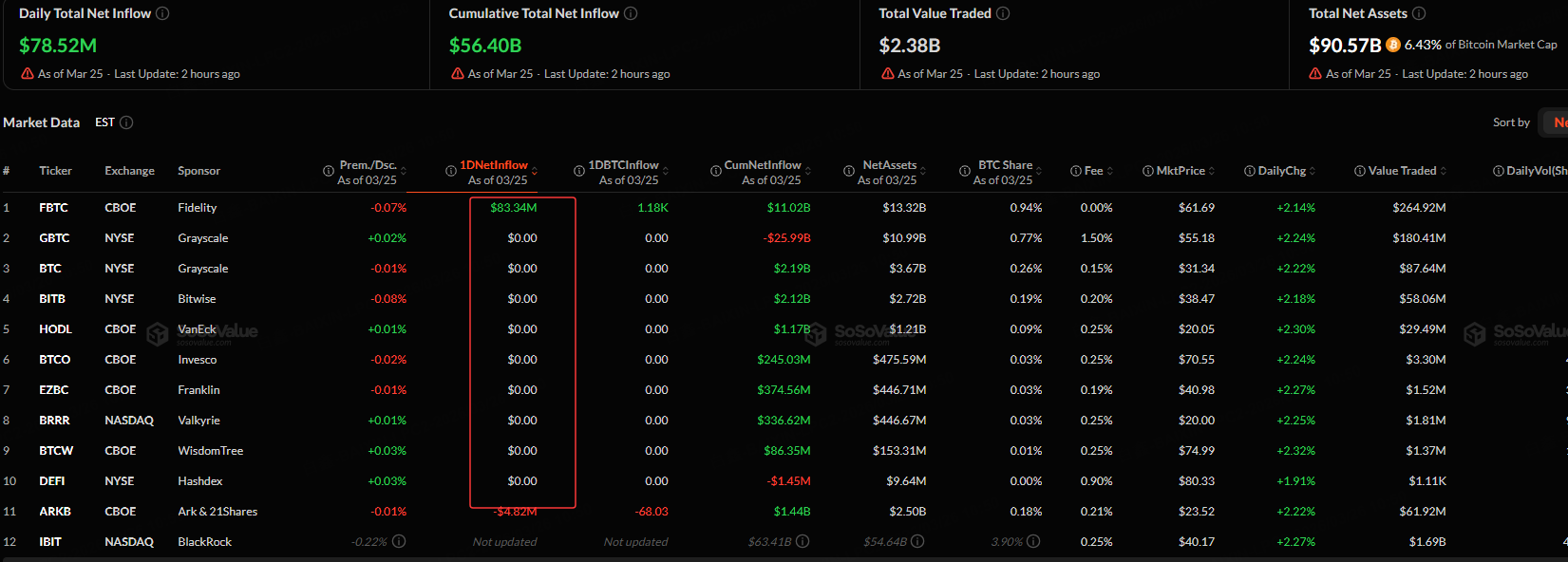This screenshot has width=1568, height=562.
Task: Click info icon left of Prem./Dsc. header
Action: click(x=329, y=171)
